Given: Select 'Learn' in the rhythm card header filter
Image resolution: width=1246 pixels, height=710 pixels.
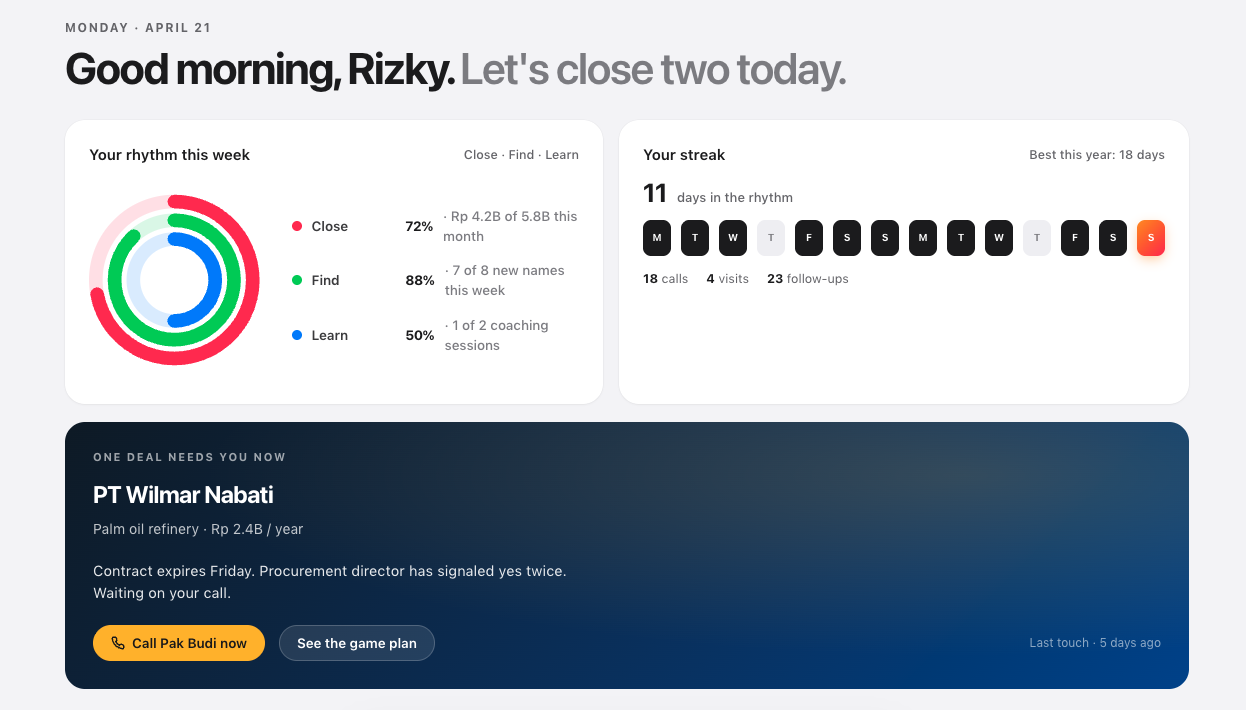Looking at the screenshot, I should pyautogui.click(x=562, y=155).
